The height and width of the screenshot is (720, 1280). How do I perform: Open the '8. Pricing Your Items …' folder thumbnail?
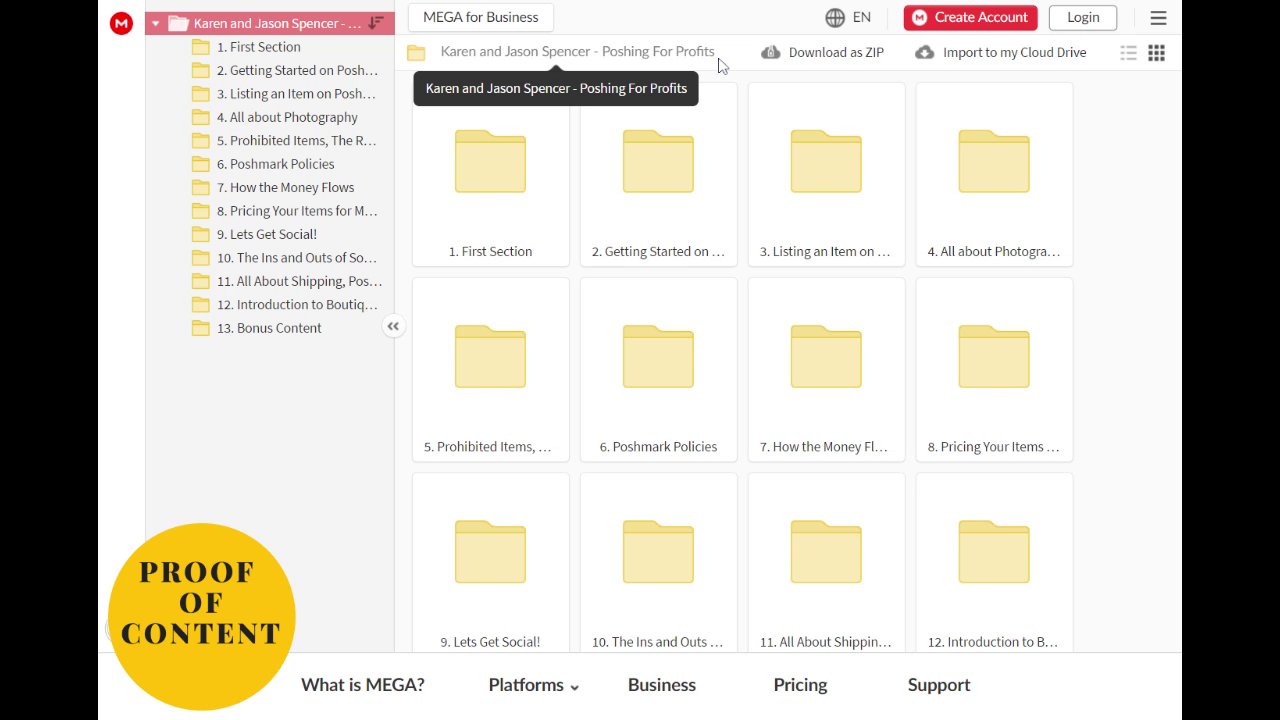[995, 370]
